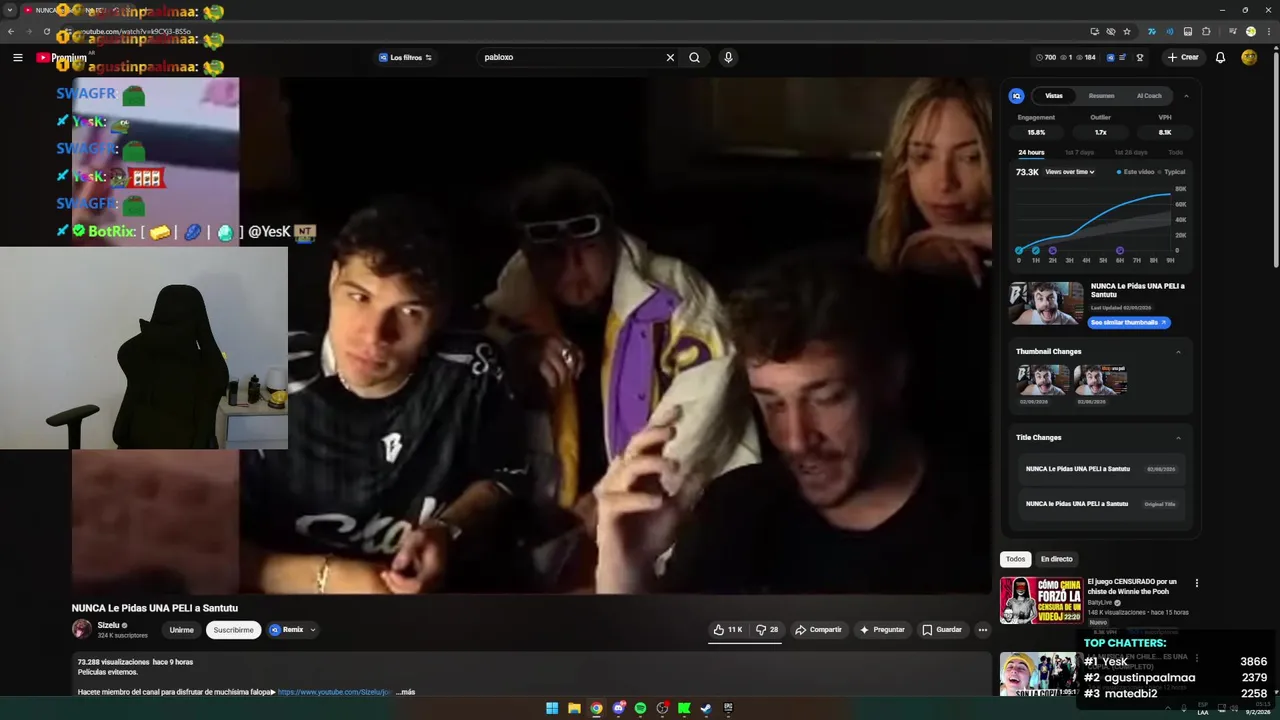The image size is (1280, 720).
Task: Click the Suscribirme button
Action: pos(233,630)
